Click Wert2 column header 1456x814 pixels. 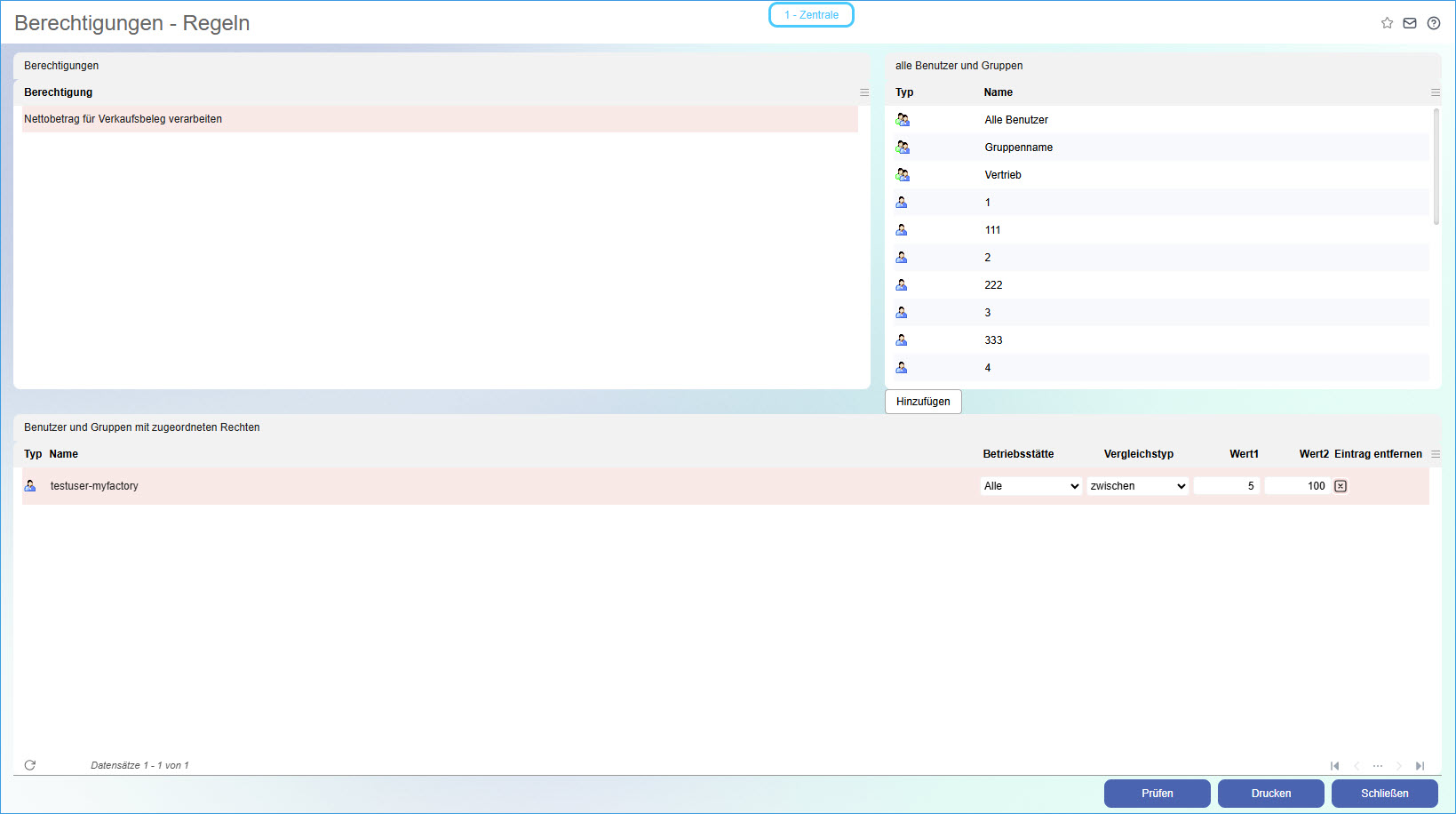tap(1314, 454)
